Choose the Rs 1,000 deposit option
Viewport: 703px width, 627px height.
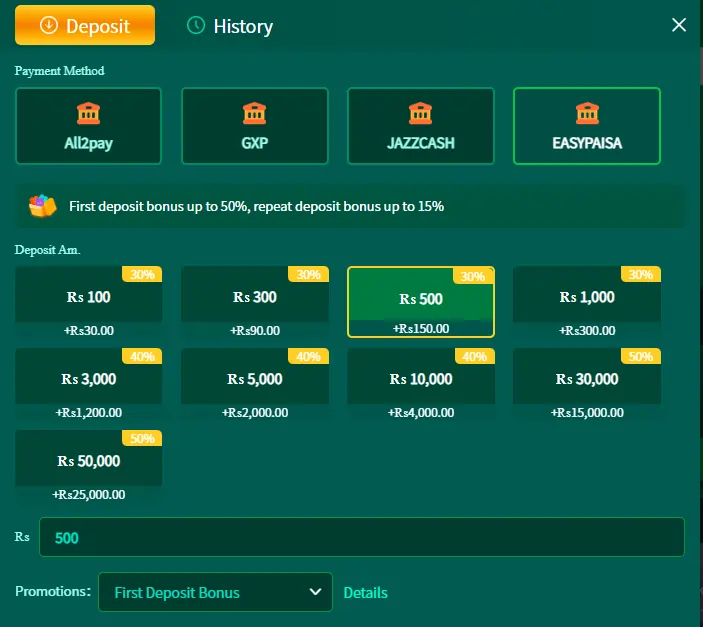click(x=587, y=297)
